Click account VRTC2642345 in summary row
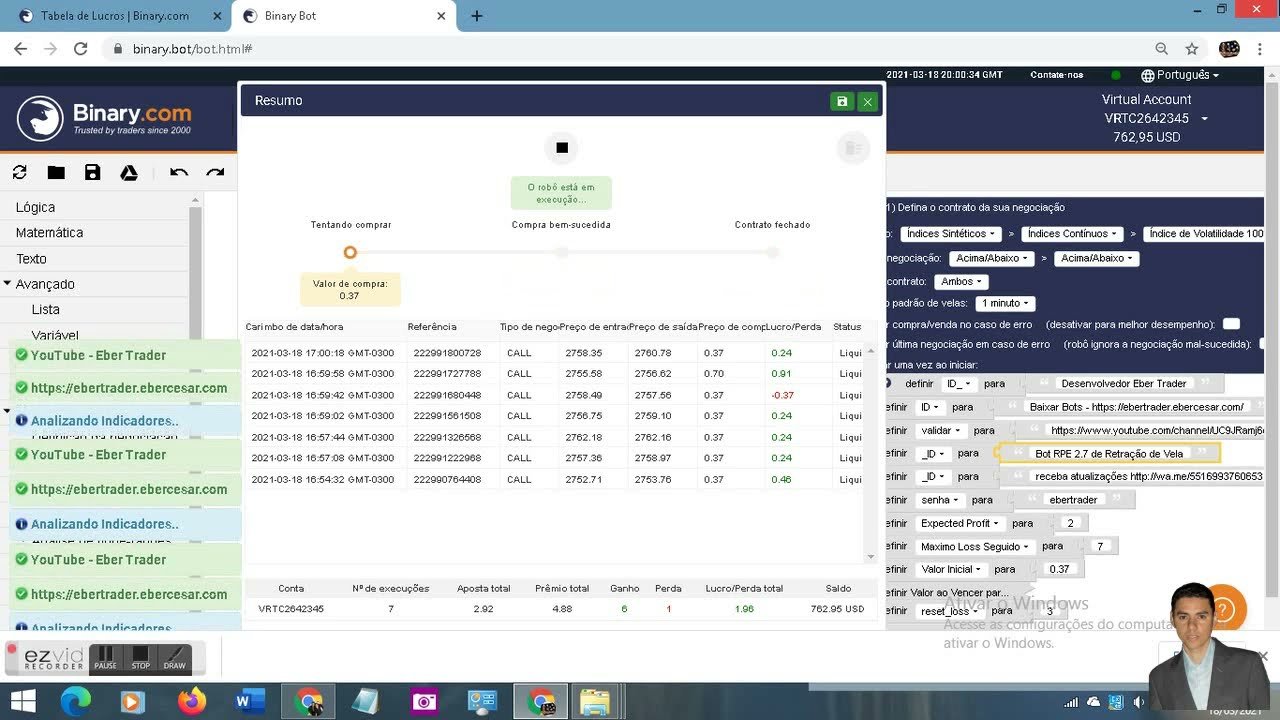This screenshot has height=720, width=1280. coord(291,609)
